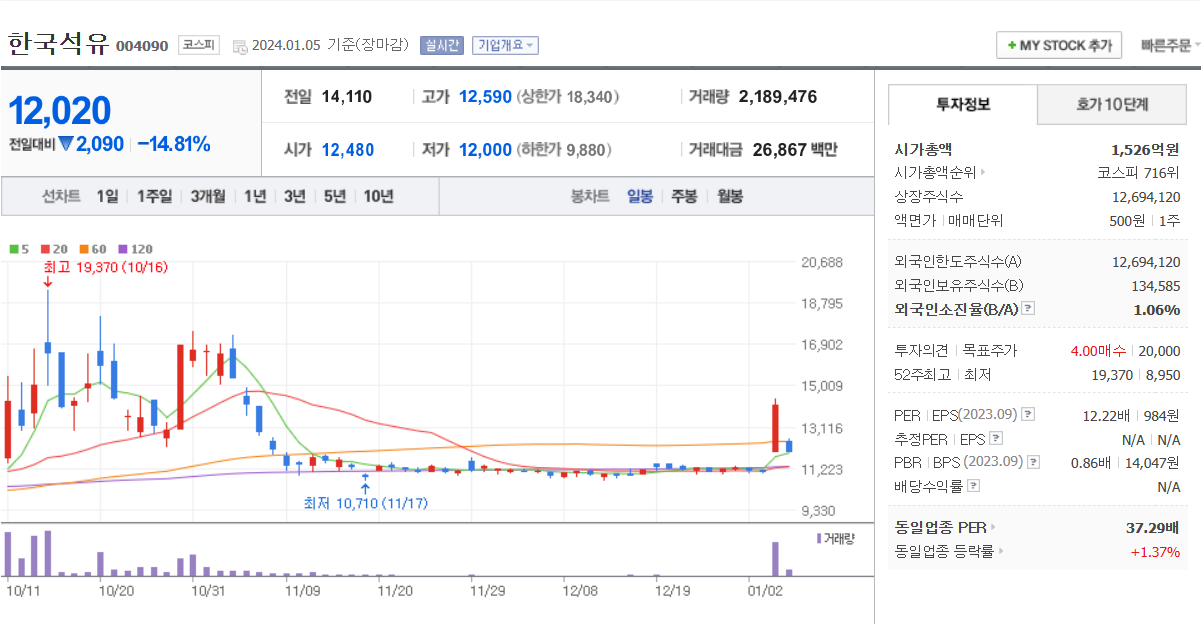Select the 1일 line chart period

(x=107, y=196)
